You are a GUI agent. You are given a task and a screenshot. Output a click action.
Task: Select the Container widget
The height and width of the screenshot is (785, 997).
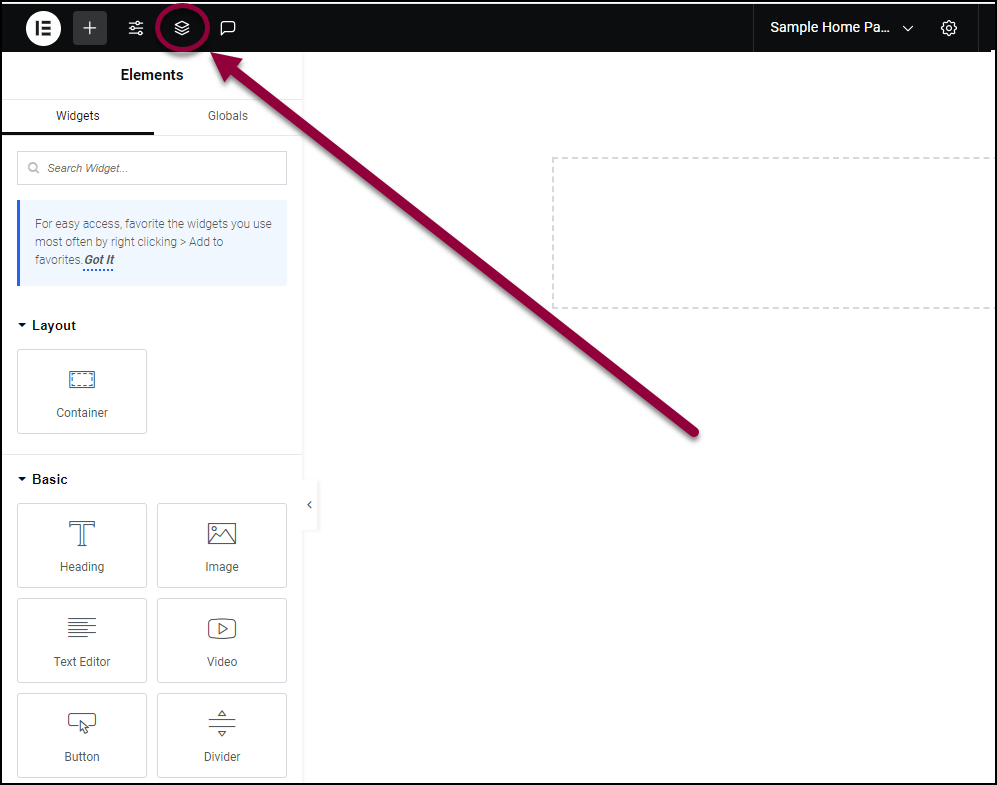point(82,392)
